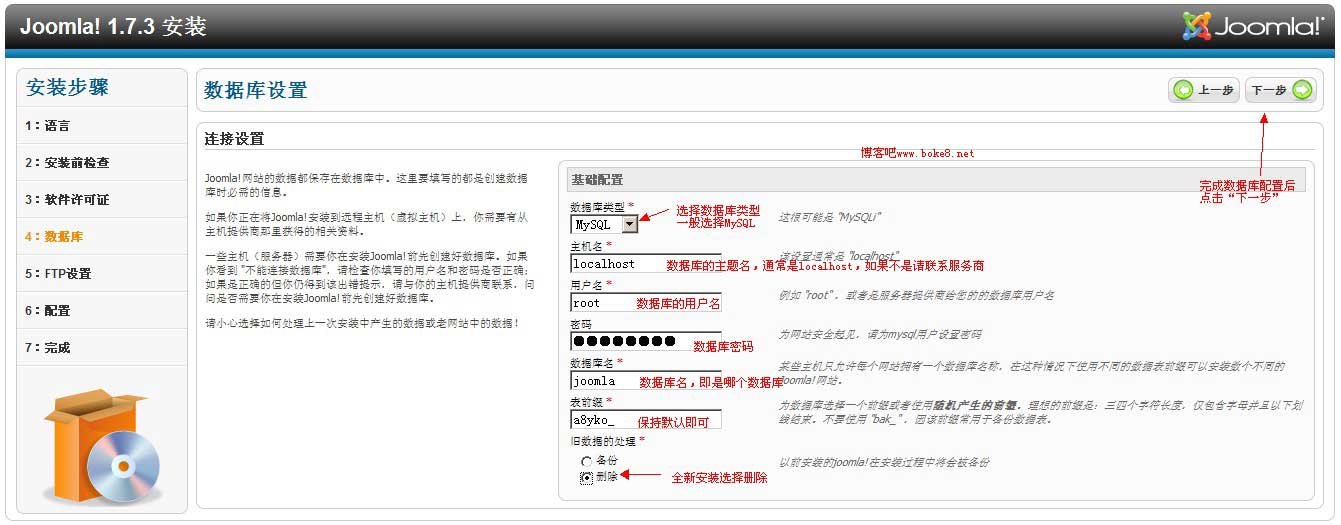
Task: Open the 数据库类型 MySQL dropdown
Action: pos(604,225)
